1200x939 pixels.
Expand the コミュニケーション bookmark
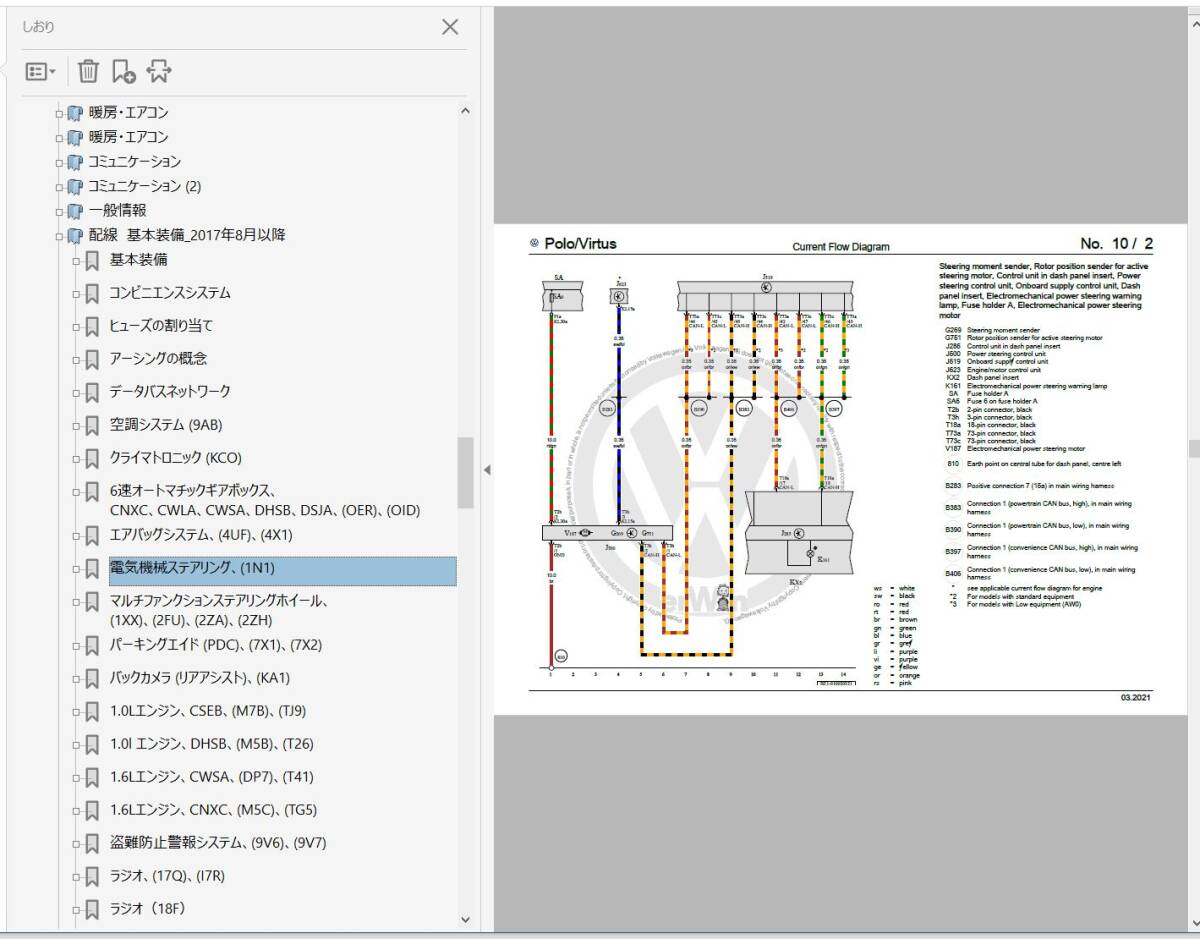click(59, 162)
